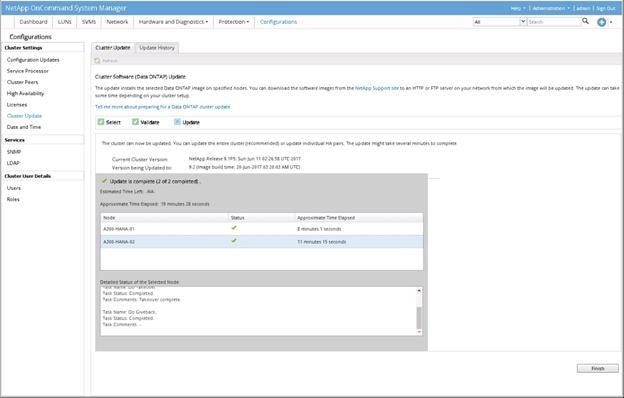
Task: Select the Configurations tab
Action: click(x=278, y=22)
